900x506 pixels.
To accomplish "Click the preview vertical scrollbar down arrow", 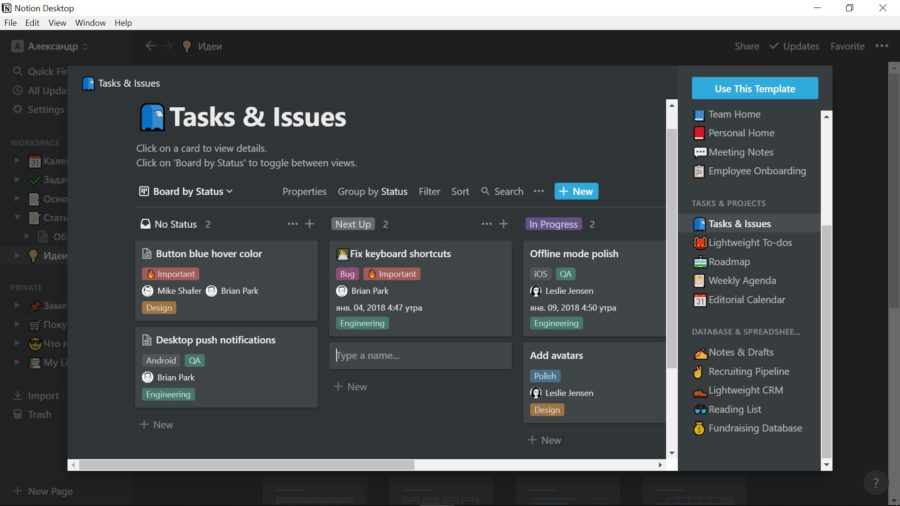I will click(x=672, y=453).
